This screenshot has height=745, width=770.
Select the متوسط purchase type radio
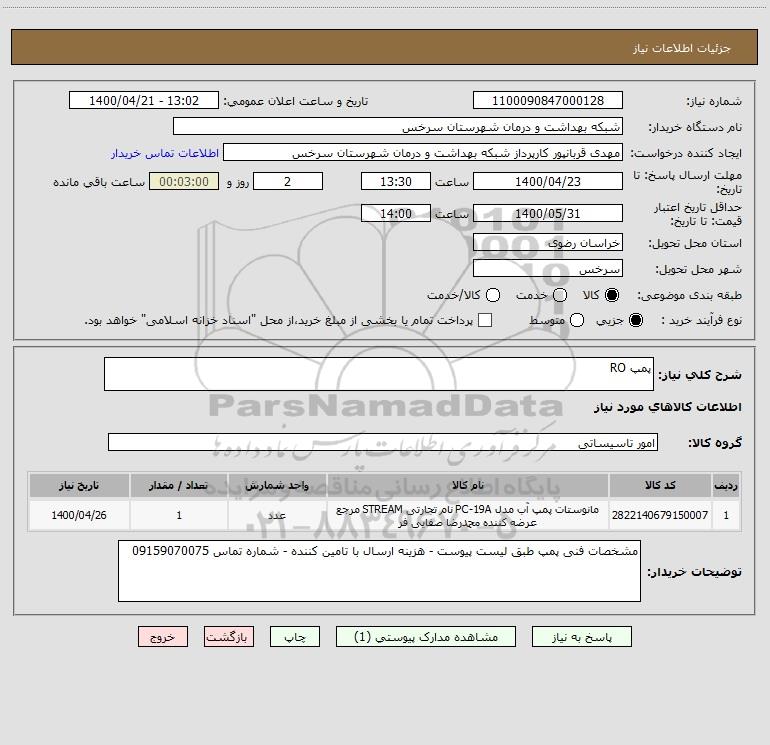[577, 320]
